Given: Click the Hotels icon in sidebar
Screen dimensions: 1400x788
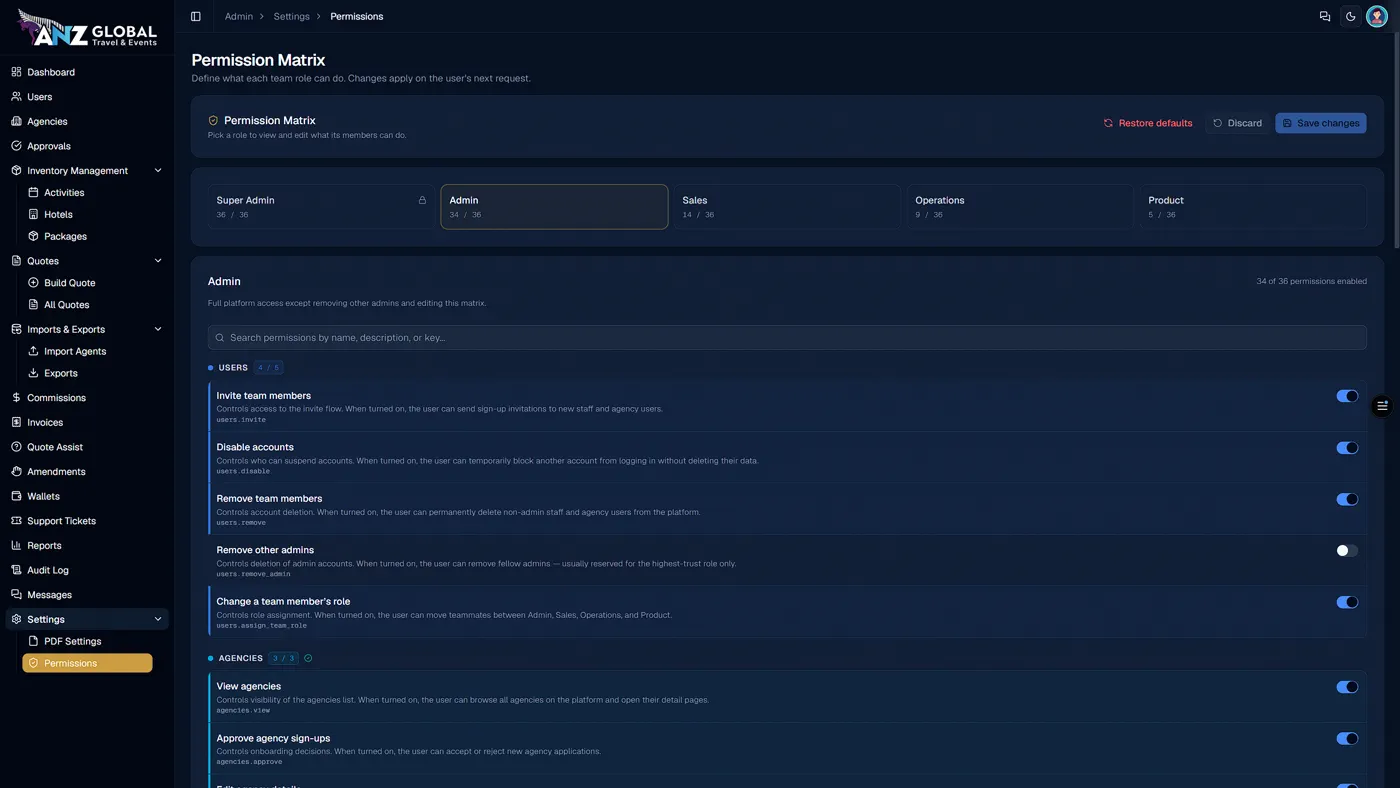Looking at the screenshot, I should pyautogui.click(x=33, y=214).
